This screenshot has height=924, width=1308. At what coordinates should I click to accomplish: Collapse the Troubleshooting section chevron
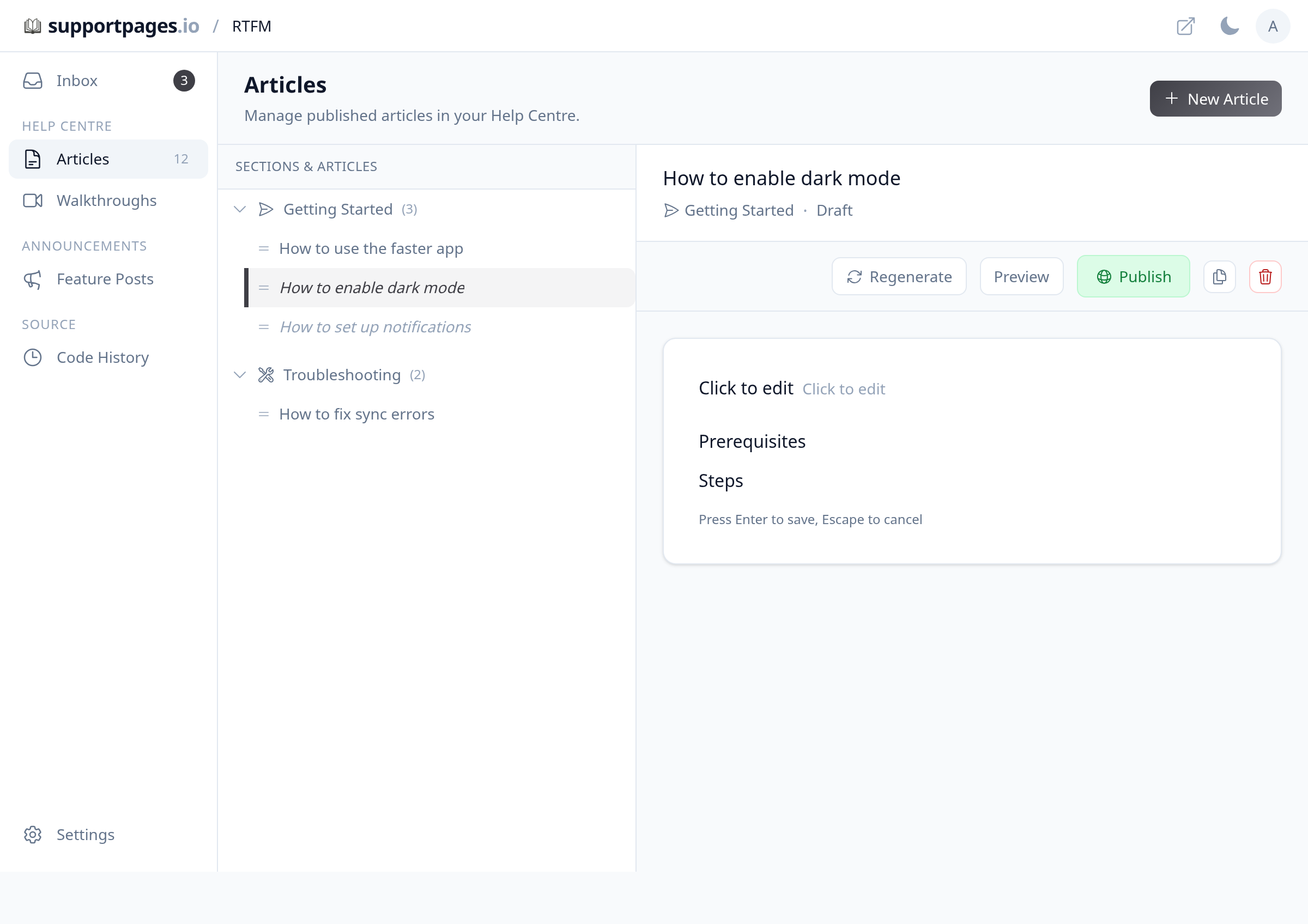click(x=240, y=375)
